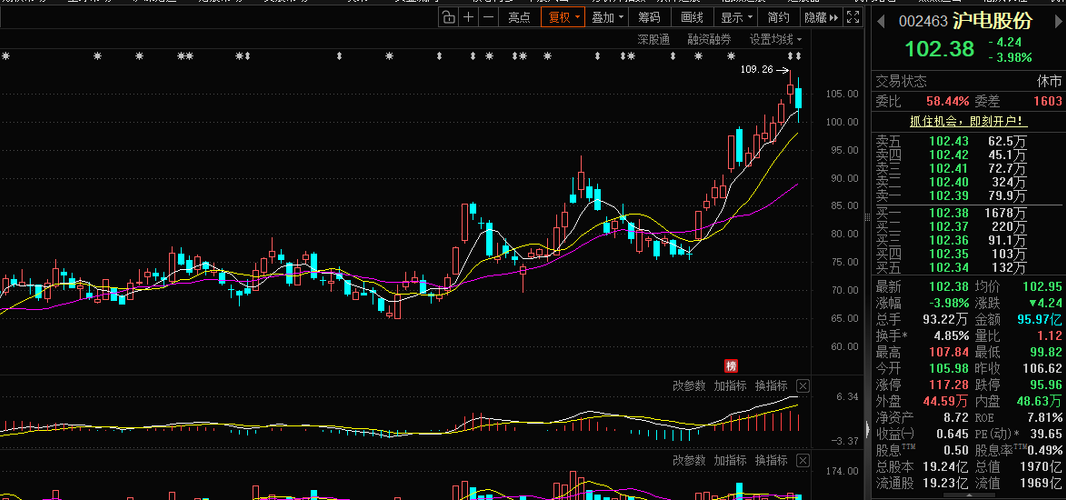1066x500 pixels.
Task: Zoom in the K-line chart with plus
Action: click(x=468, y=18)
